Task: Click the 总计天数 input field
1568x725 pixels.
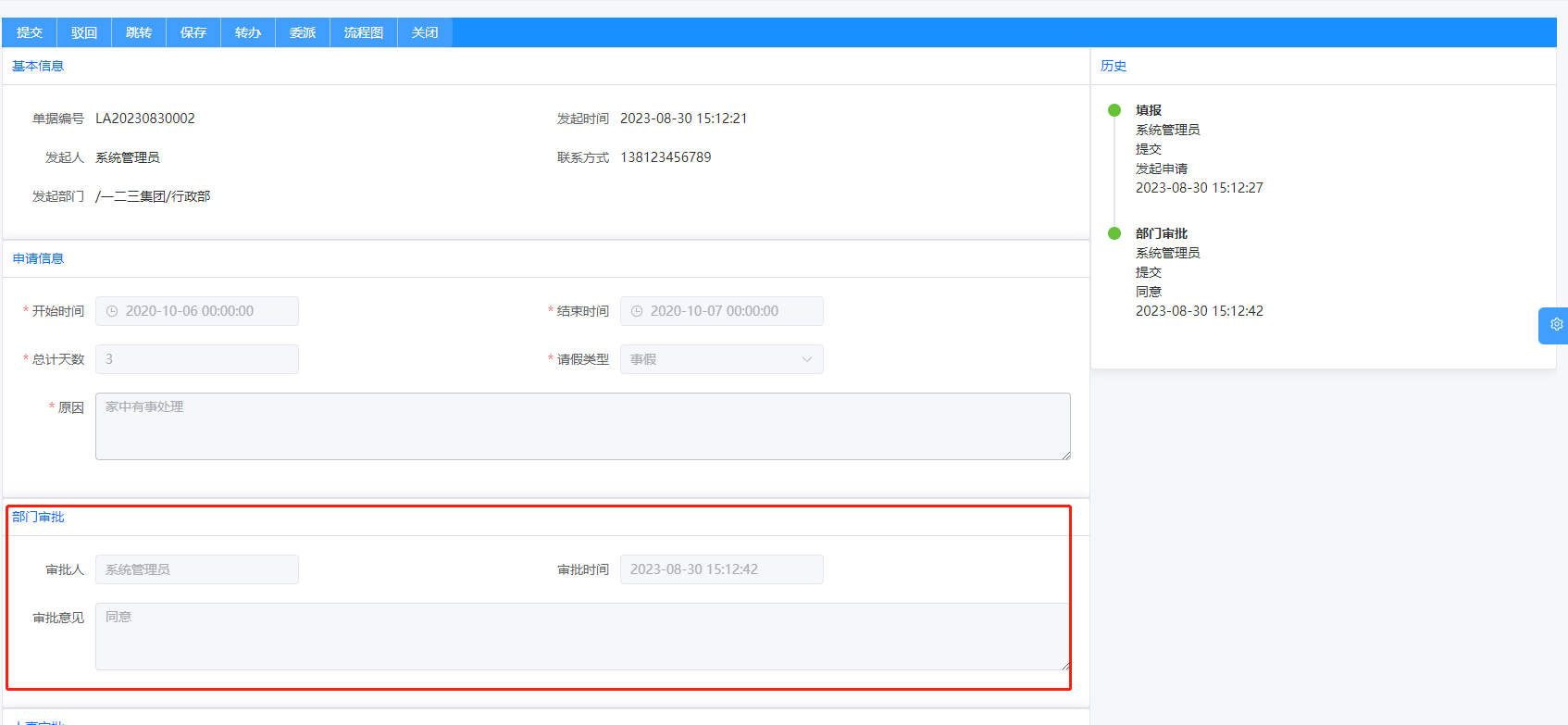Action: pos(197,359)
